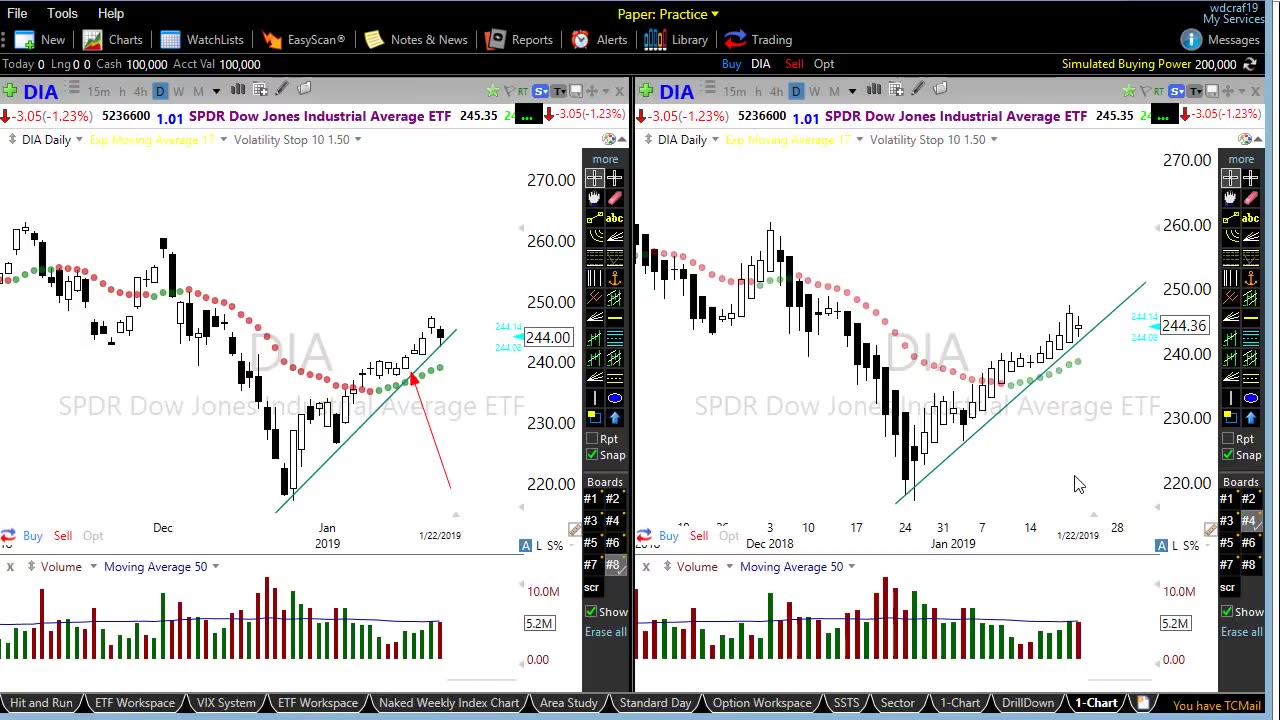The height and width of the screenshot is (720, 1280).
Task: Toggle Rpt checkbox in right chart palette
Action: pyautogui.click(x=1228, y=439)
